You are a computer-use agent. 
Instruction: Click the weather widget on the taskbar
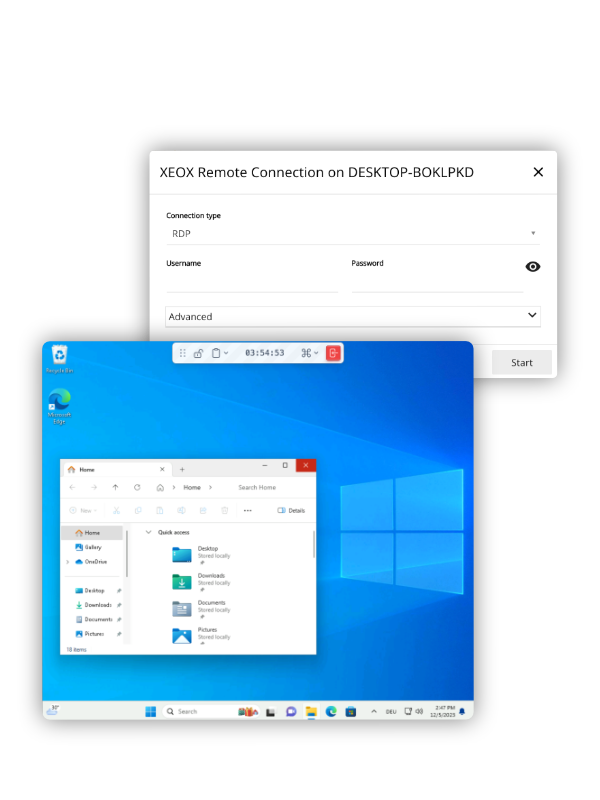53,710
